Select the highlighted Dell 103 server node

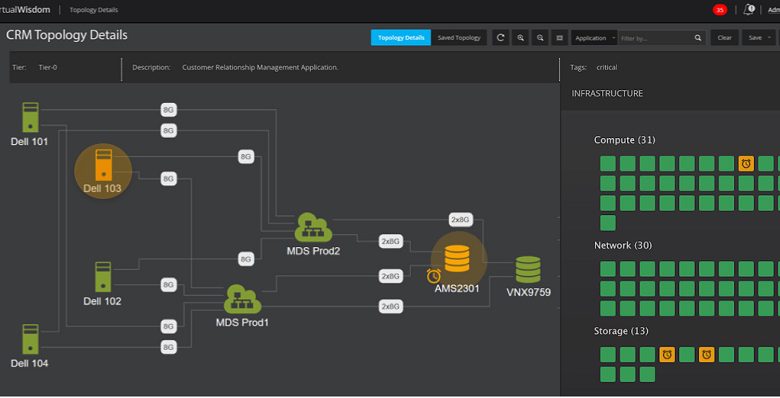tap(103, 165)
